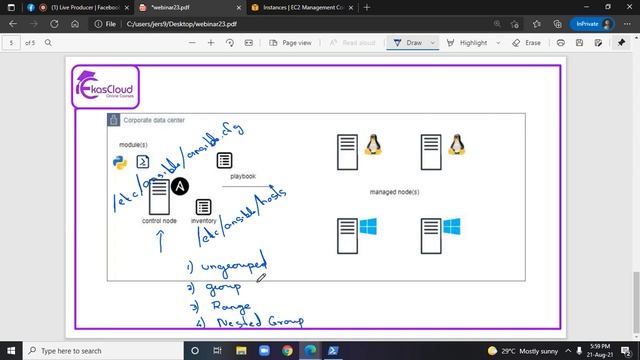Open the PDF find search tool

click(48, 43)
